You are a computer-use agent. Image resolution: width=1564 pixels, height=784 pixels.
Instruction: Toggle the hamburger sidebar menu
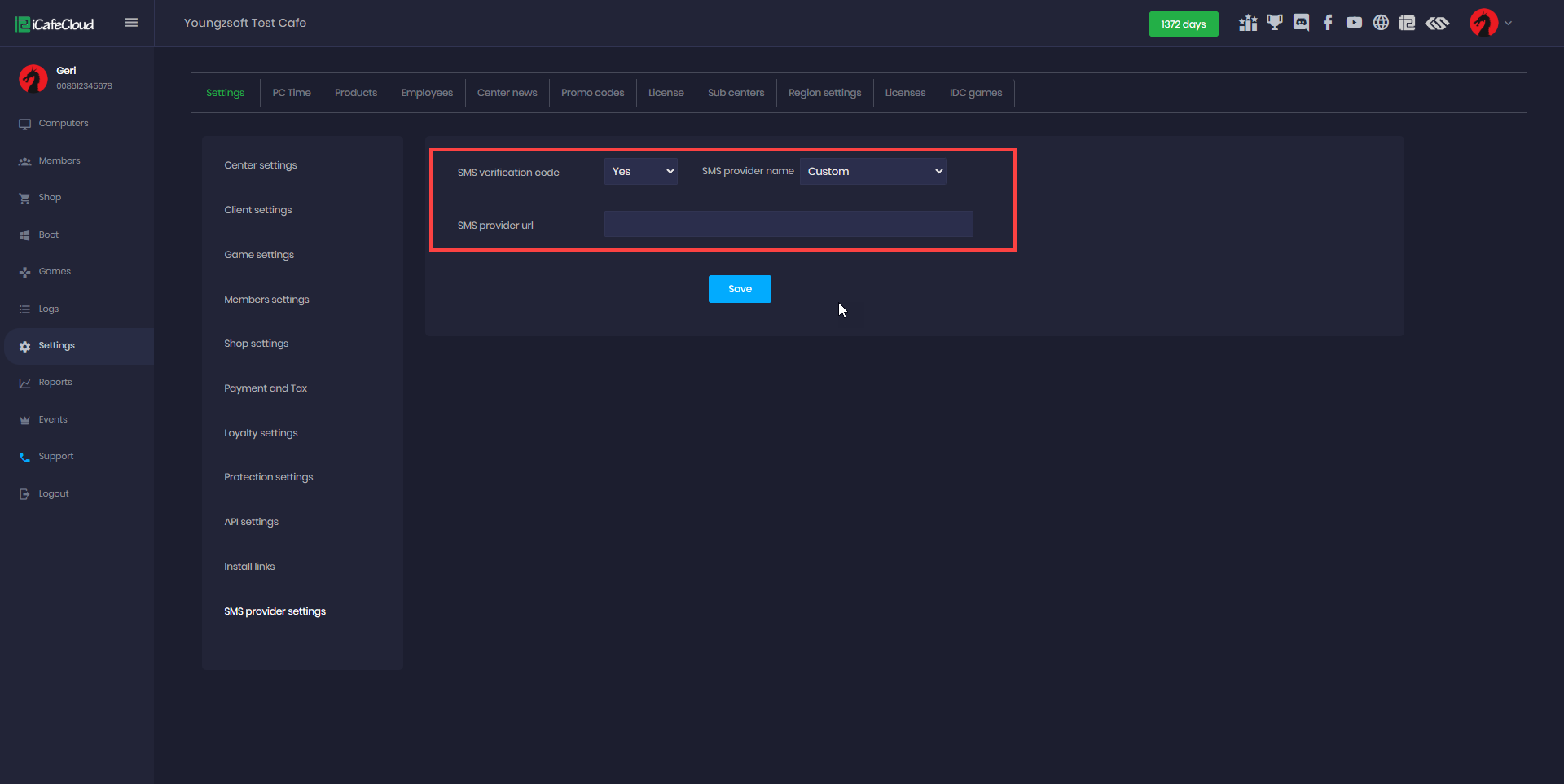(131, 23)
